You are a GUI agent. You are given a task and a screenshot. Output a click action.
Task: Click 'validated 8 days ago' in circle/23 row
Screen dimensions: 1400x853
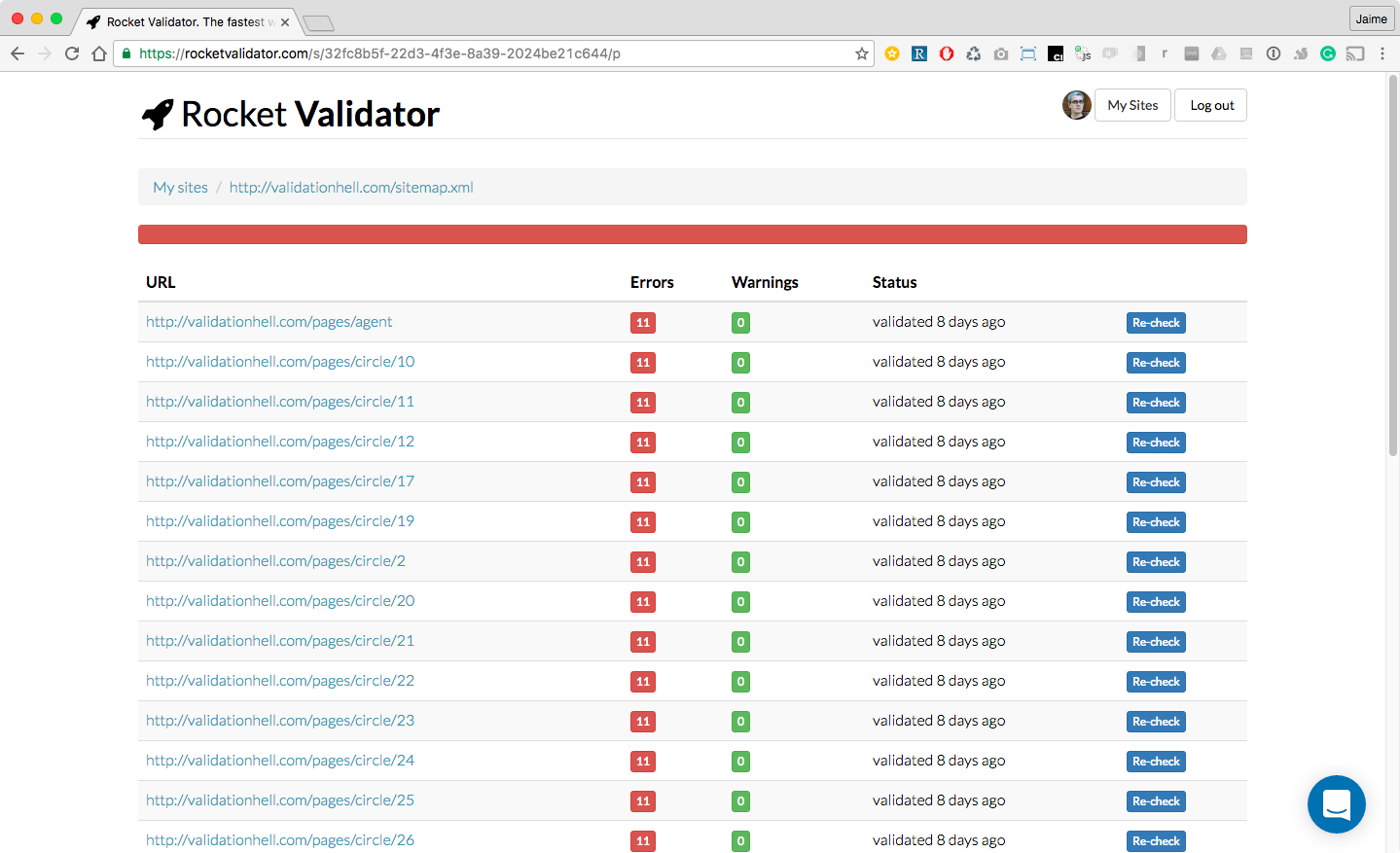[x=939, y=721]
